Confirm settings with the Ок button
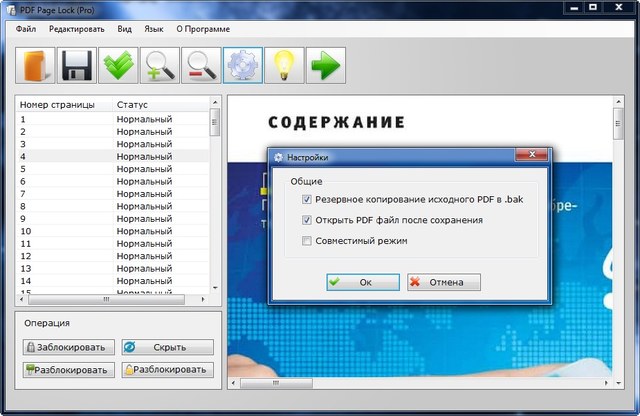This screenshot has width=640, height=416. (x=362, y=282)
